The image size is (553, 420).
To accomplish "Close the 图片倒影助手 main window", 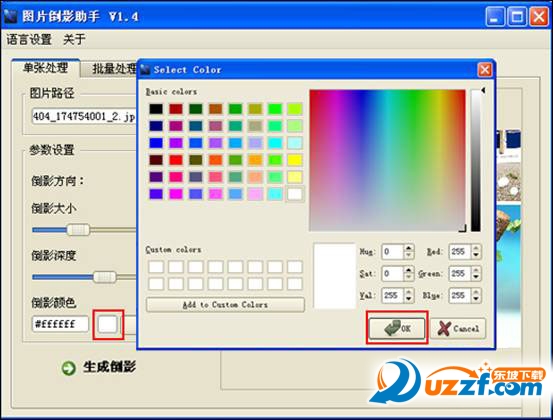I will tap(539, 16).
